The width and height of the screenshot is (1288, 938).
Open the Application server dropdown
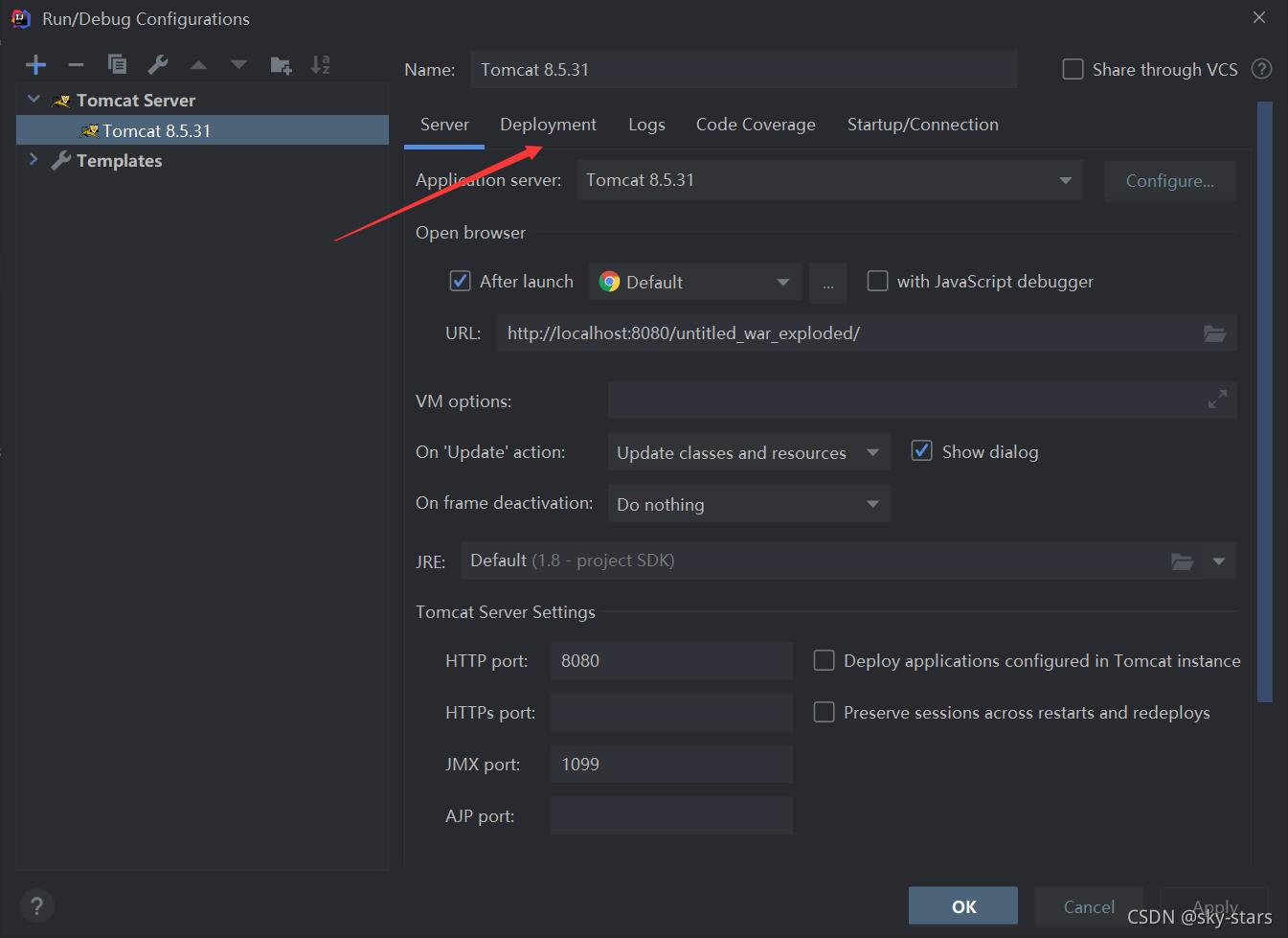(830, 180)
